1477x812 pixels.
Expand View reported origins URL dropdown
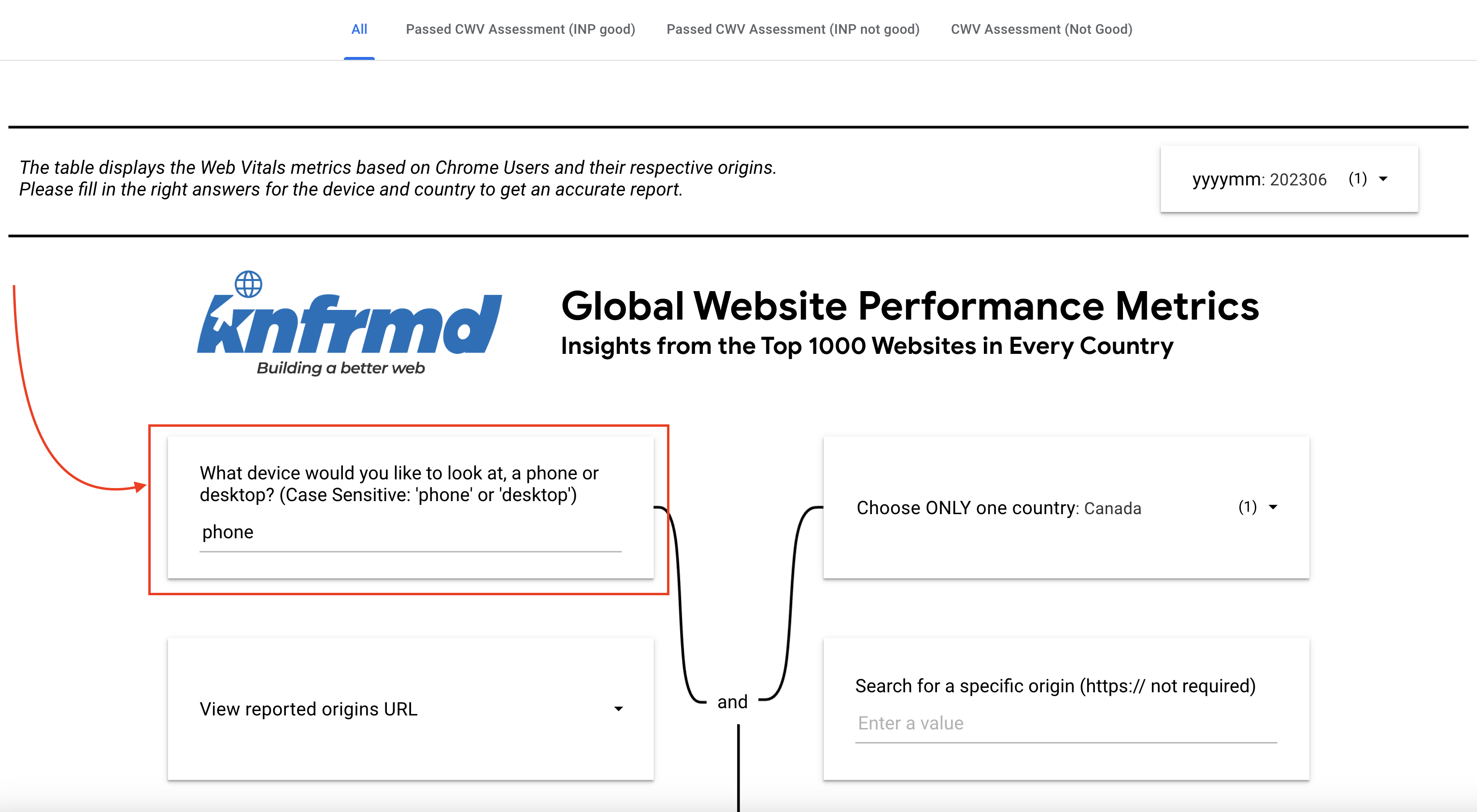pos(411,709)
